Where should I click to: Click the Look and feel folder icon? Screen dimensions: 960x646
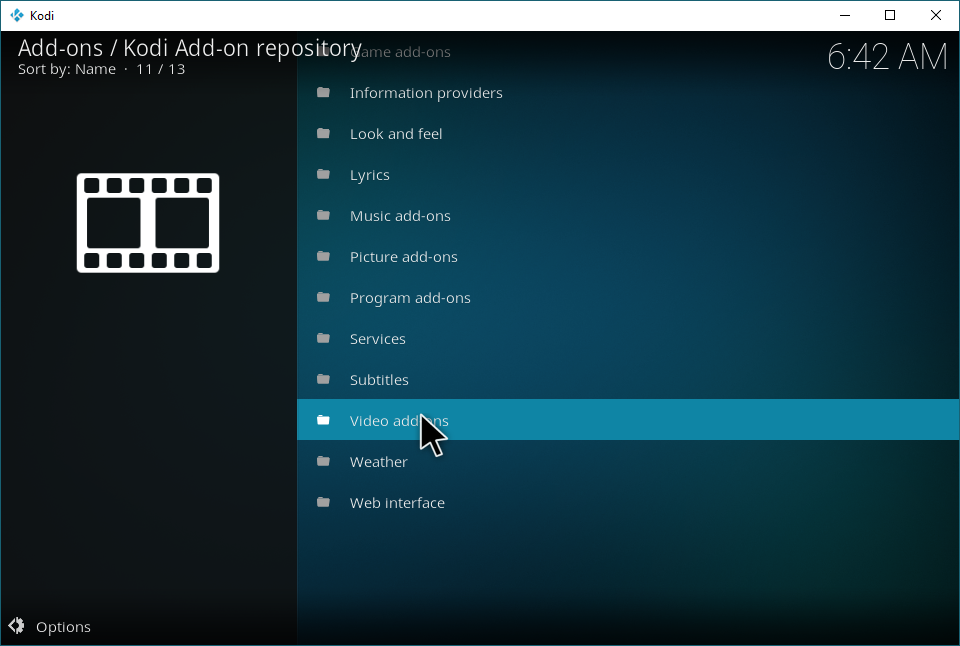(x=323, y=133)
